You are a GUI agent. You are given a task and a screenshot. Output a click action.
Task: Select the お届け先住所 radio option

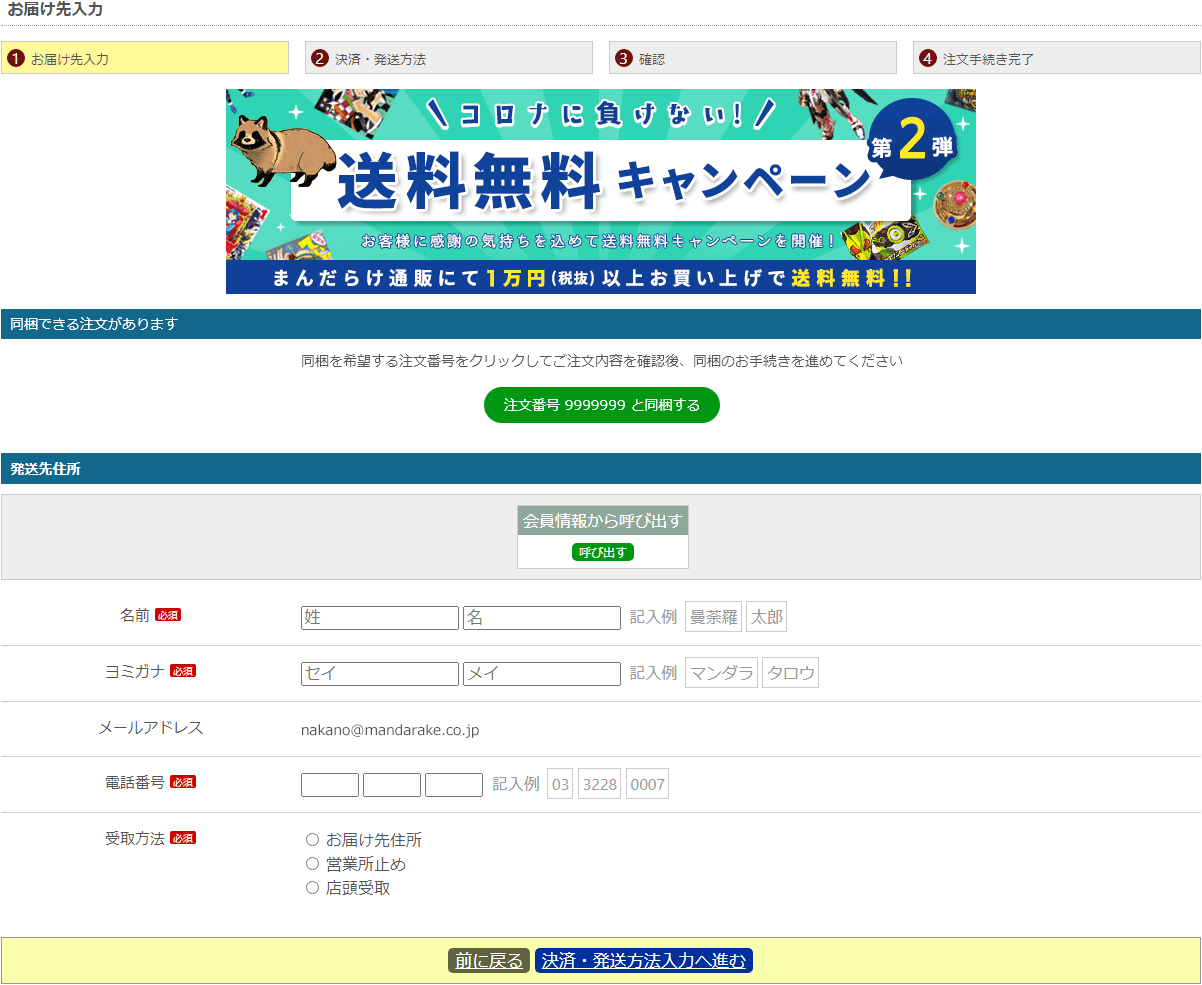click(312, 840)
